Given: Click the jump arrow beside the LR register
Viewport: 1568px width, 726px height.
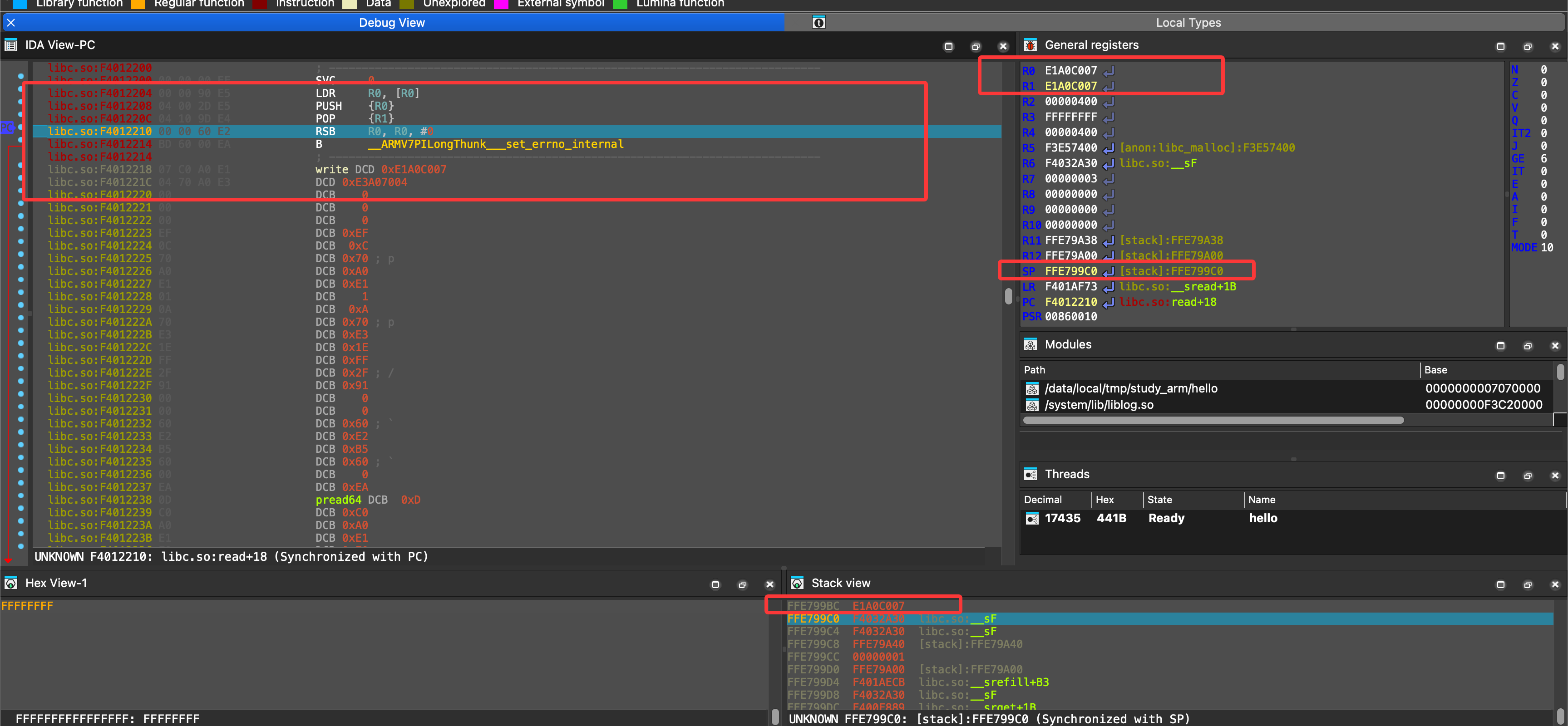Looking at the screenshot, I should [x=1109, y=287].
